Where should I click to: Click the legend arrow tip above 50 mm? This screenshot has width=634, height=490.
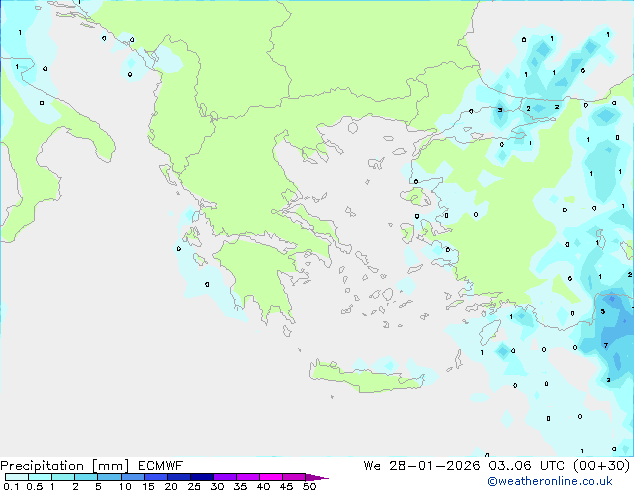(x=317, y=478)
